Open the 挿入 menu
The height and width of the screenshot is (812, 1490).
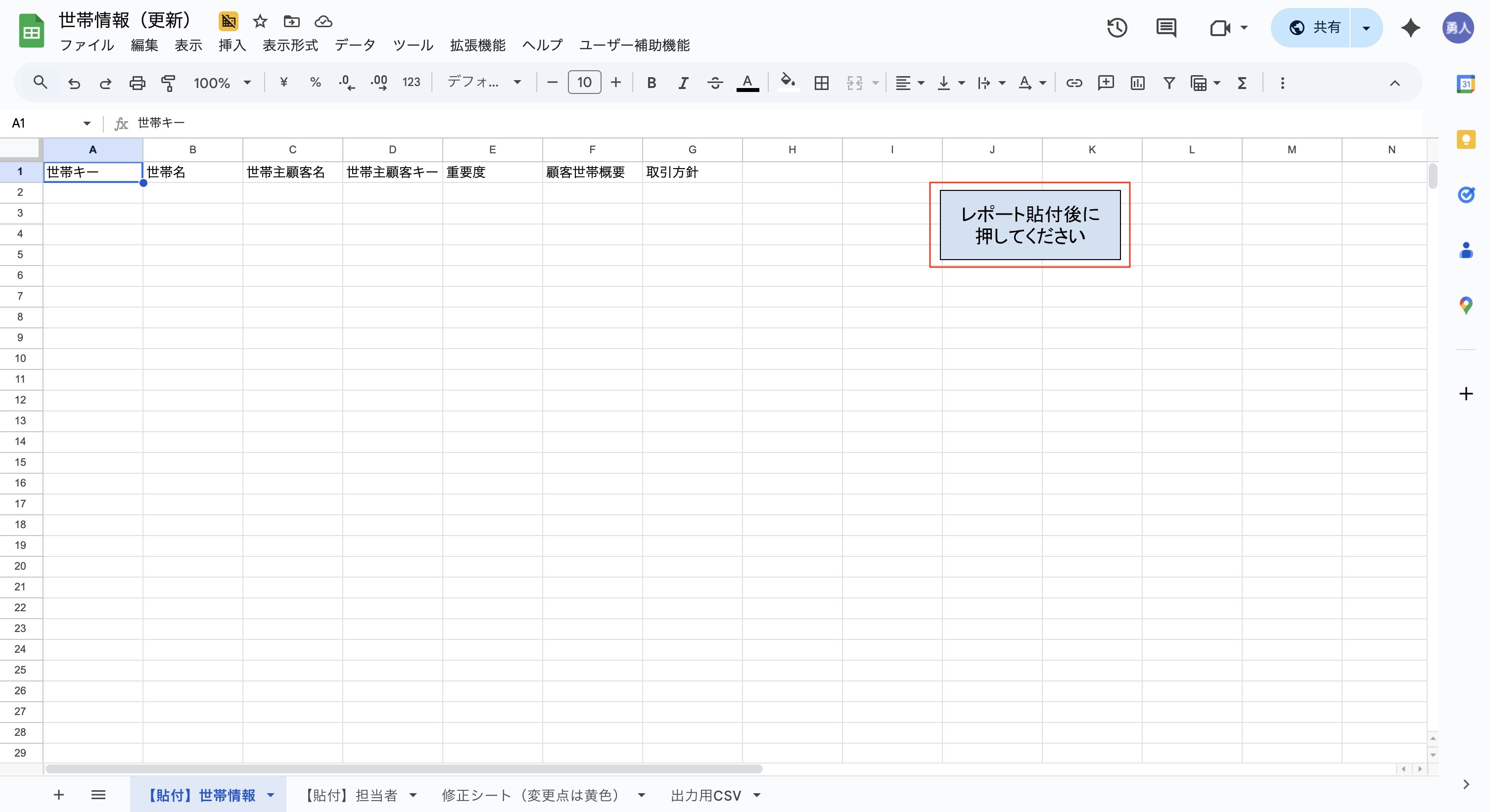232,45
